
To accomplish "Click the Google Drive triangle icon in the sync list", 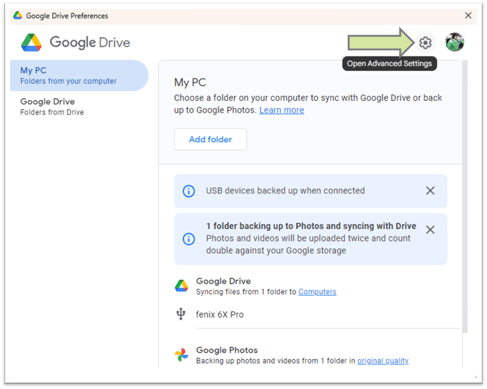I will (181, 286).
